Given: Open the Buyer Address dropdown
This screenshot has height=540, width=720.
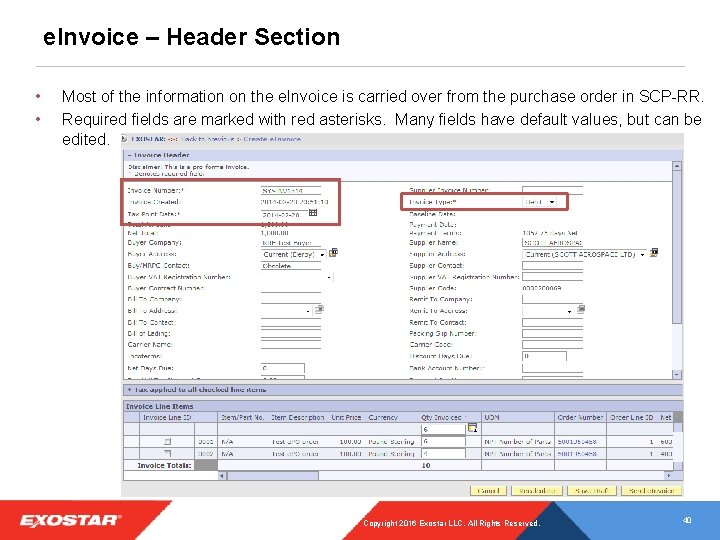Looking at the screenshot, I should pyautogui.click(x=322, y=254).
